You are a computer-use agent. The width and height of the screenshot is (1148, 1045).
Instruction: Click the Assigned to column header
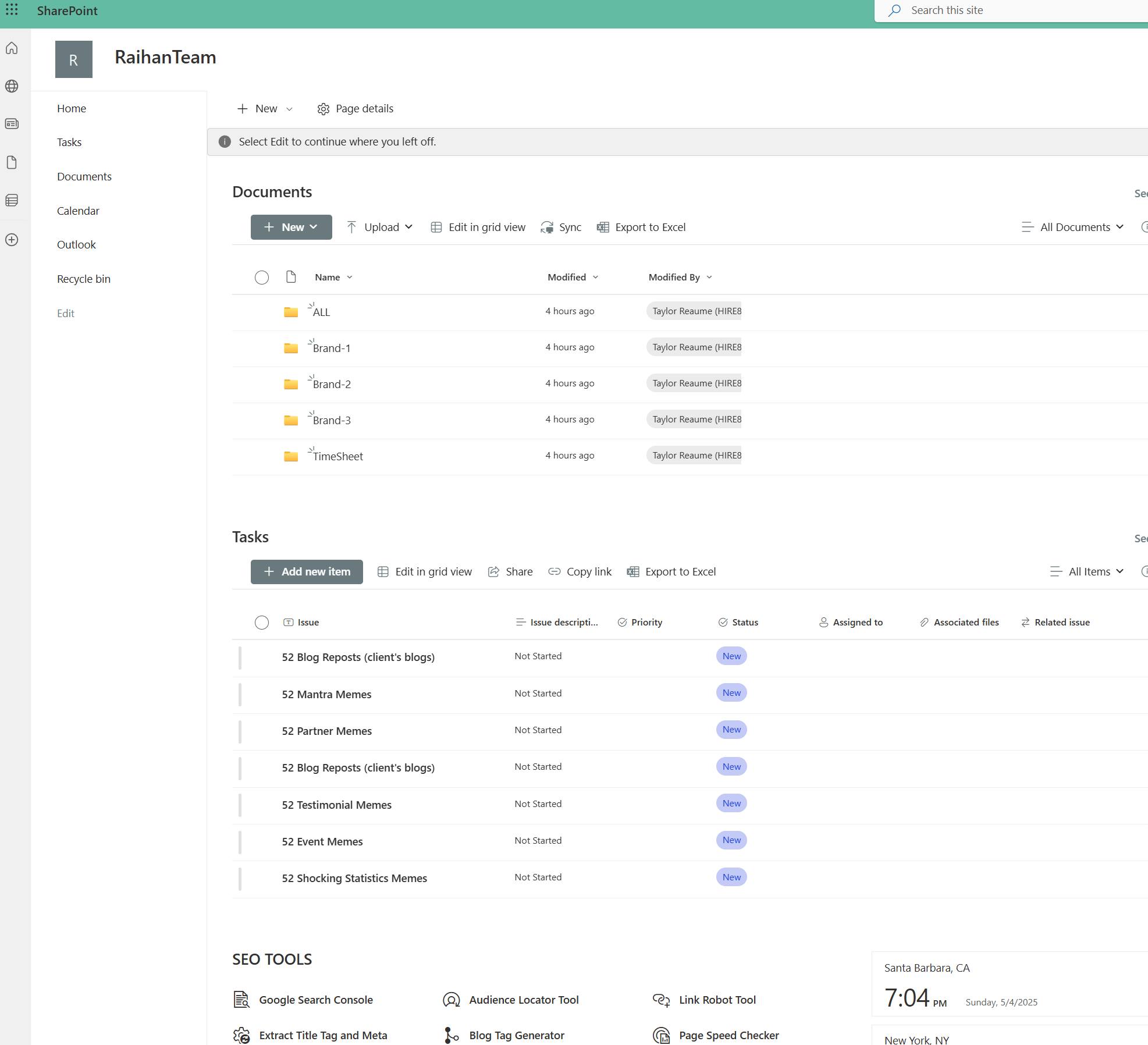point(851,623)
